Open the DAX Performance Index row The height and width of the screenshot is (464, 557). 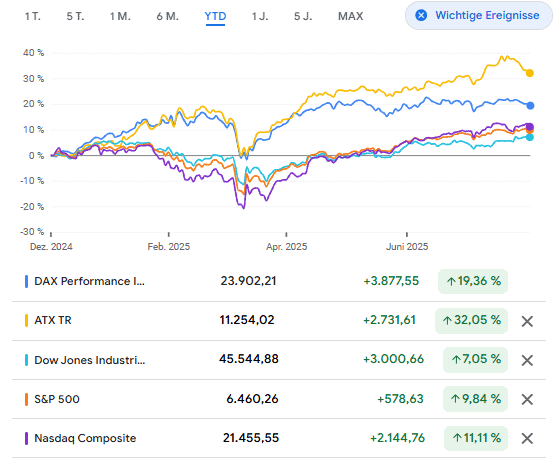(279, 281)
